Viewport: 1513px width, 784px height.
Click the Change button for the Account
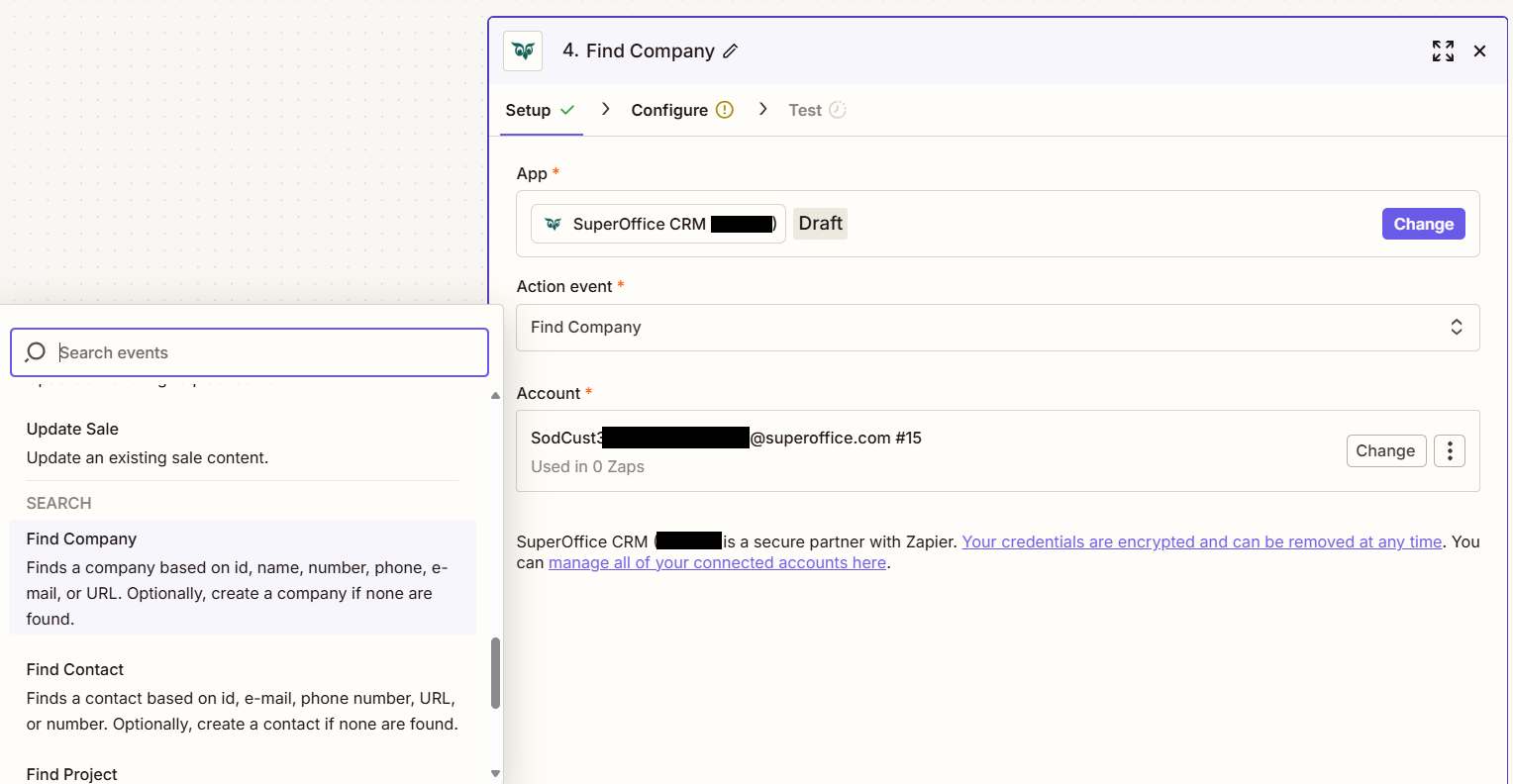click(x=1385, y=450)
